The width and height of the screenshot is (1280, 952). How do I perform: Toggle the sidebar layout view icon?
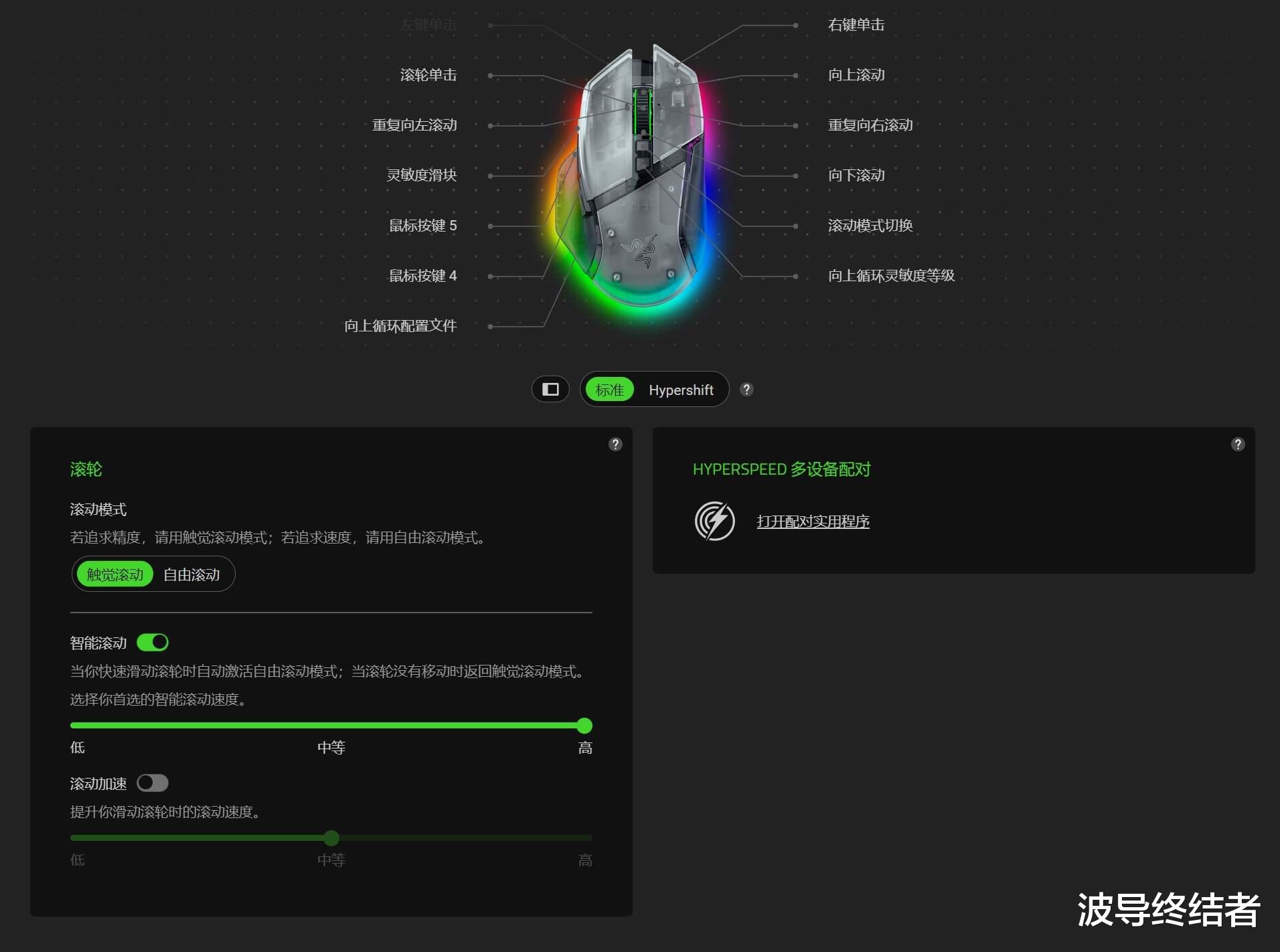[x=550, y=390]
